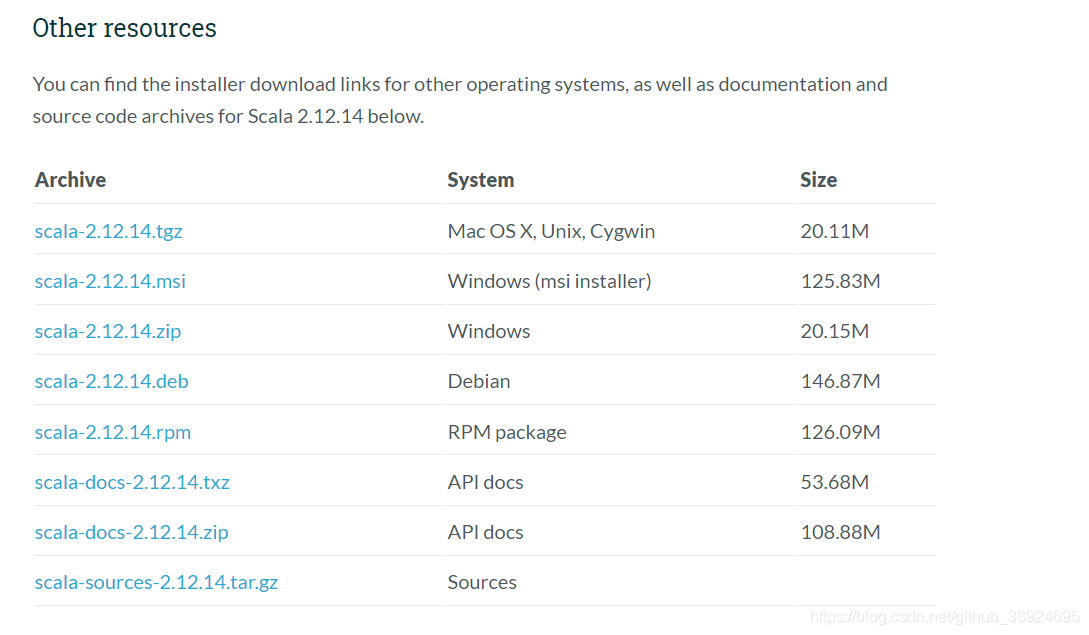This screenshot has width=1089, height=635.
Task: Click the 125.83M size value
Action: point(840,281)
